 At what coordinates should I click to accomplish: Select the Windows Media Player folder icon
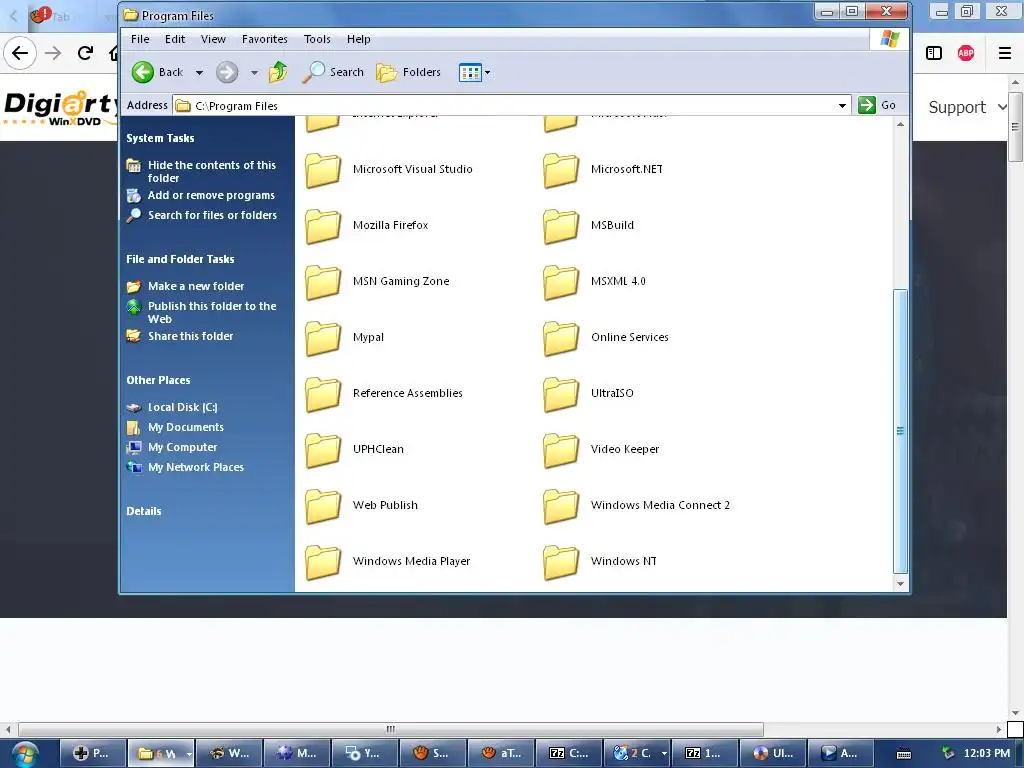[323, 562]
